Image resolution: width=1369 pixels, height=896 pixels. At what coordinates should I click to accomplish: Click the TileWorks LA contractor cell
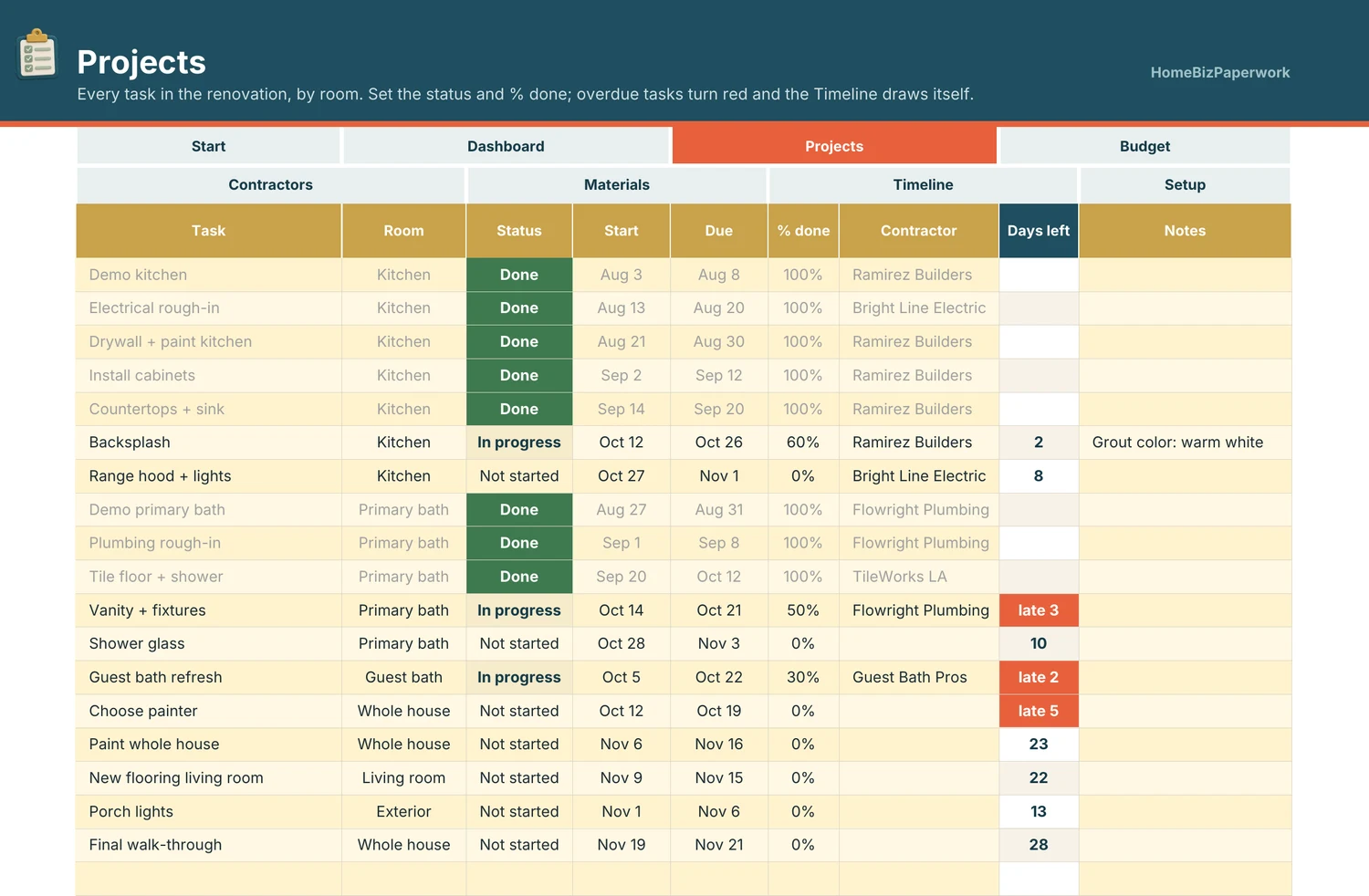(x=919, y=577)
